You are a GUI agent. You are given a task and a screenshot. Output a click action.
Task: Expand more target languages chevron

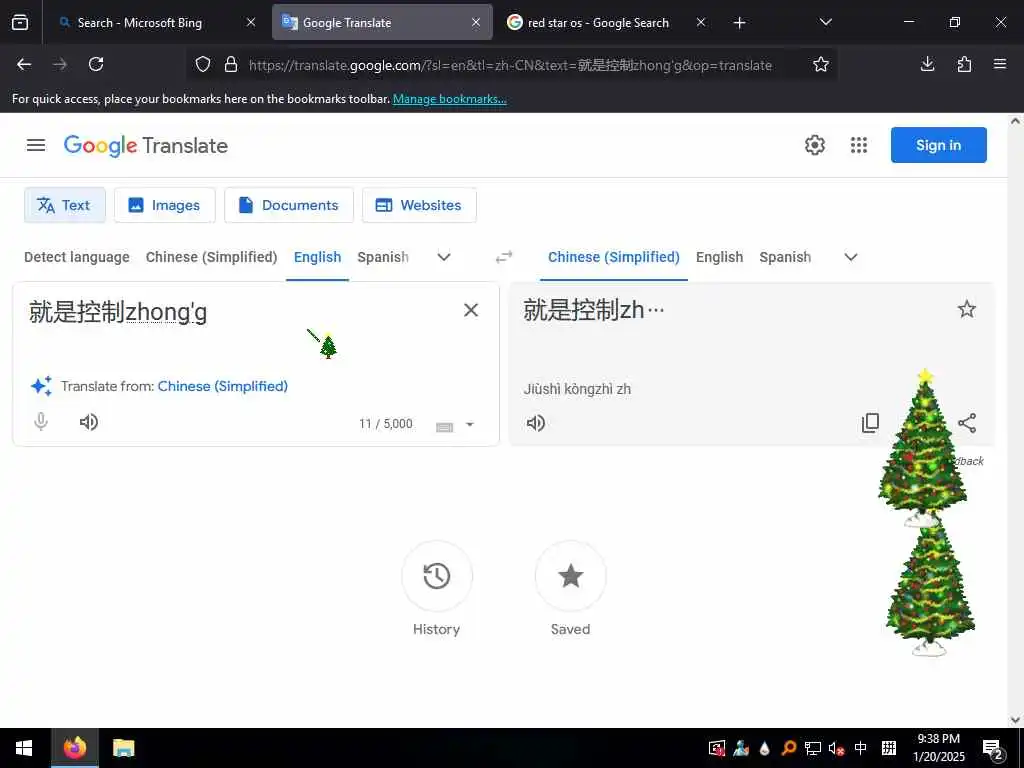[x=851, y=257]
